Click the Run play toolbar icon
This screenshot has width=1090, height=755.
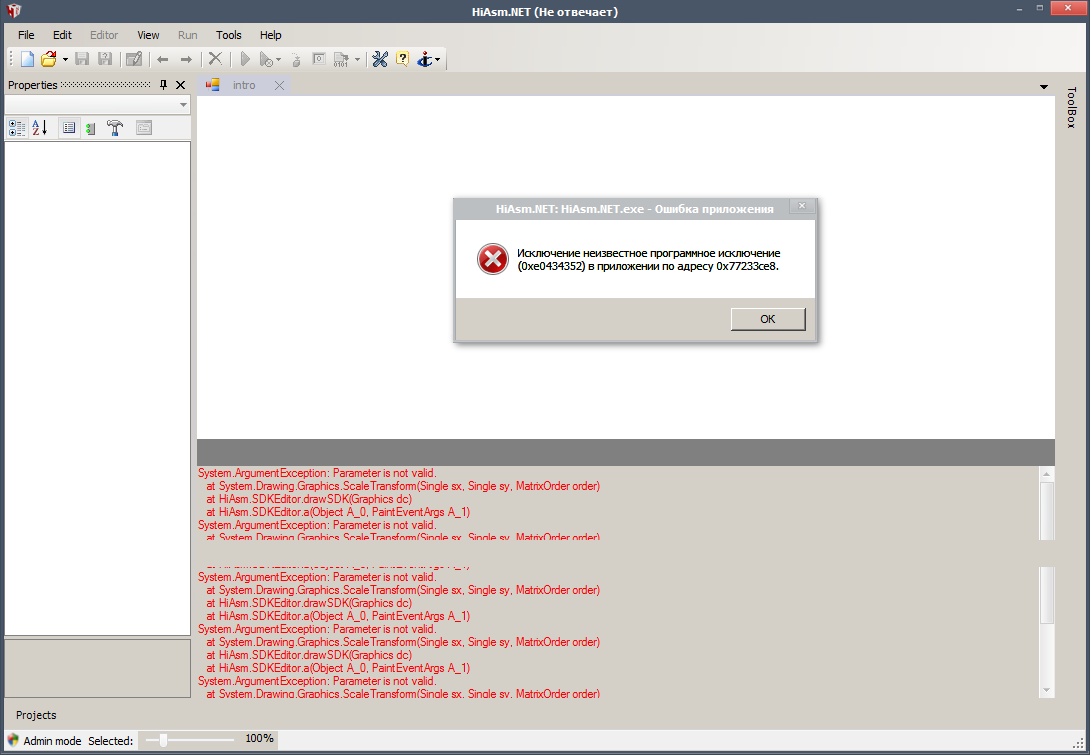(245, 59)
